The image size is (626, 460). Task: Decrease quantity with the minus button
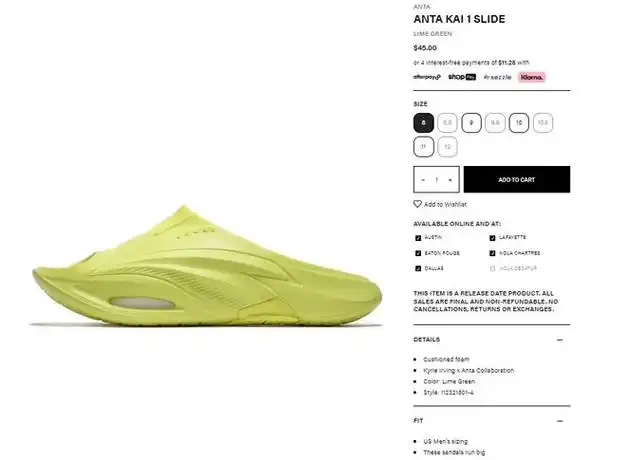423,180
